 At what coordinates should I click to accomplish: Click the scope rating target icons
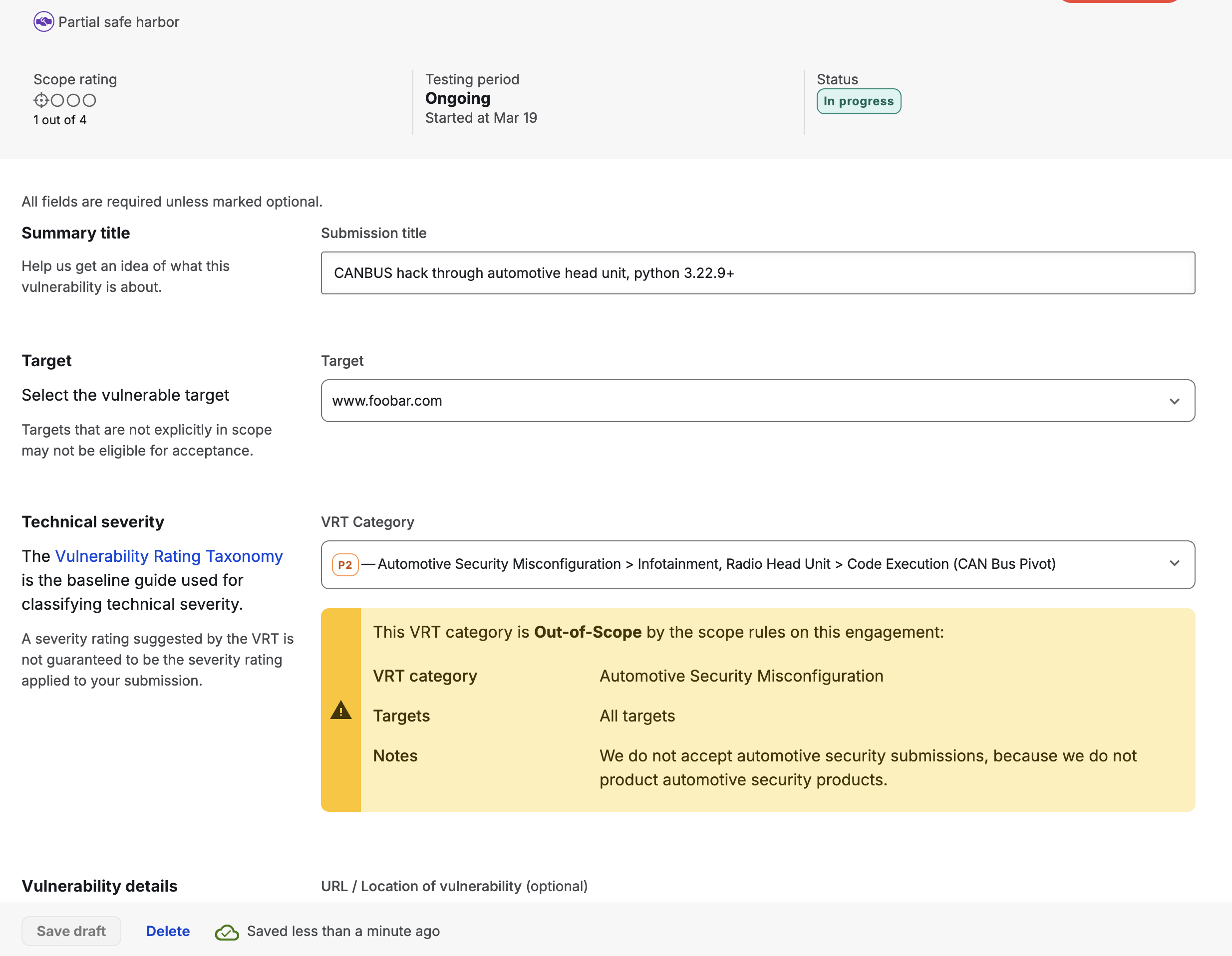tap(65, 100)
